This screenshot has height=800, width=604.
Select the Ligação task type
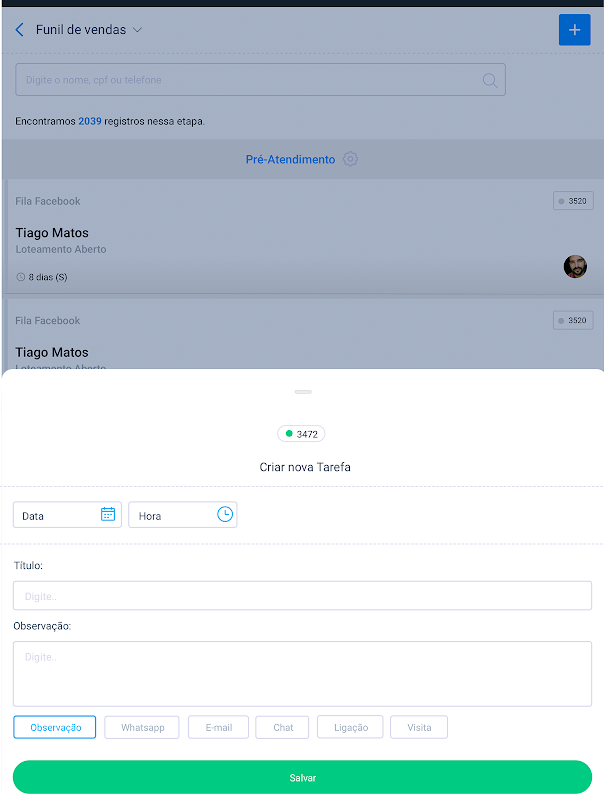(350, 727)
